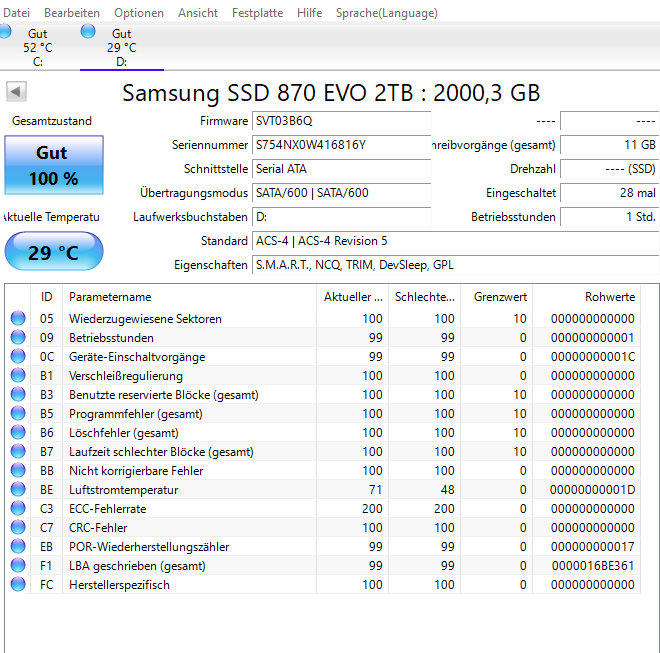Click status orb for Luftstromtemperatur row
The image size is (660, 653).
tap(18, 489)
